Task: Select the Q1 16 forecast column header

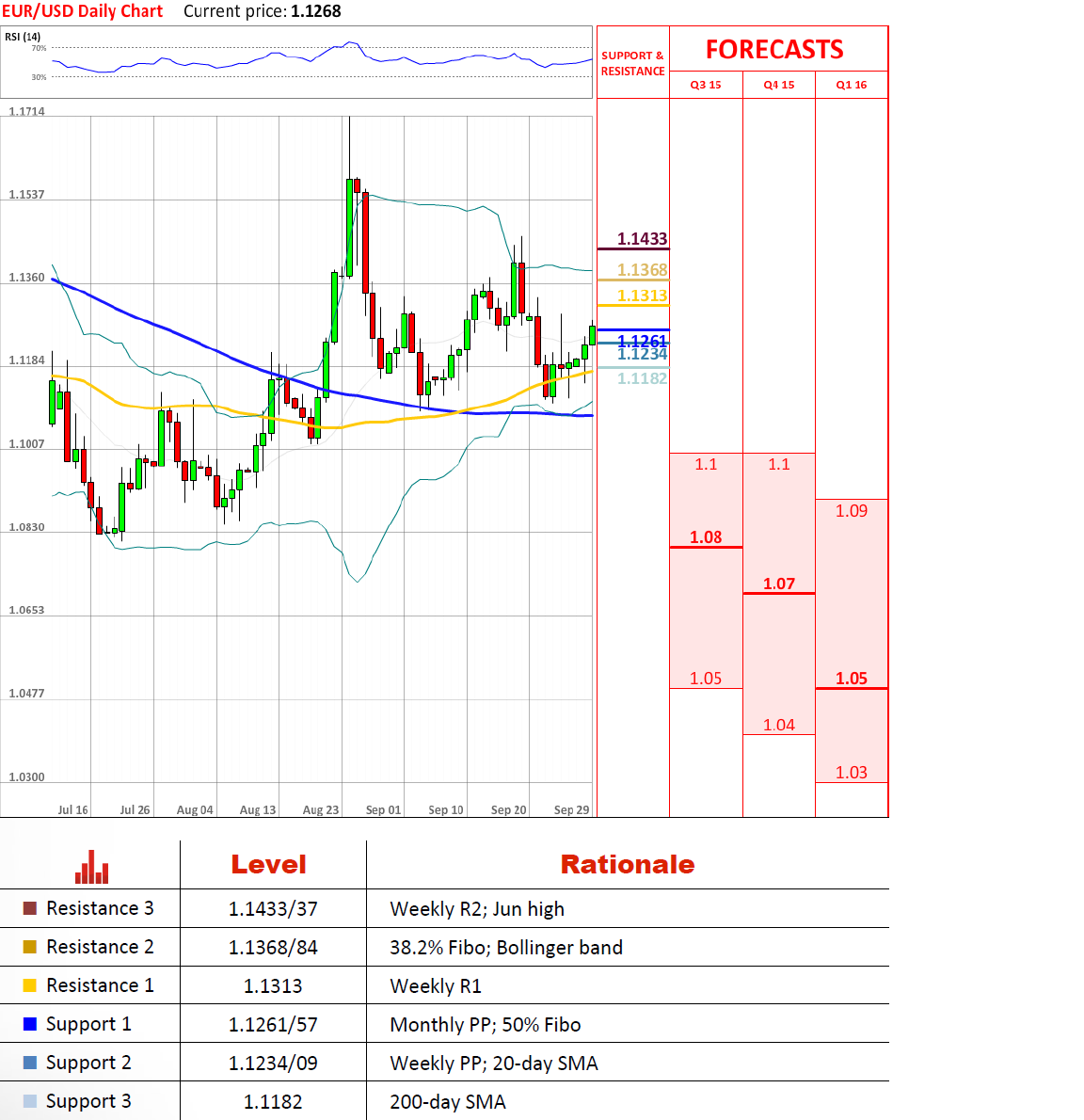Action: [852, 85]
